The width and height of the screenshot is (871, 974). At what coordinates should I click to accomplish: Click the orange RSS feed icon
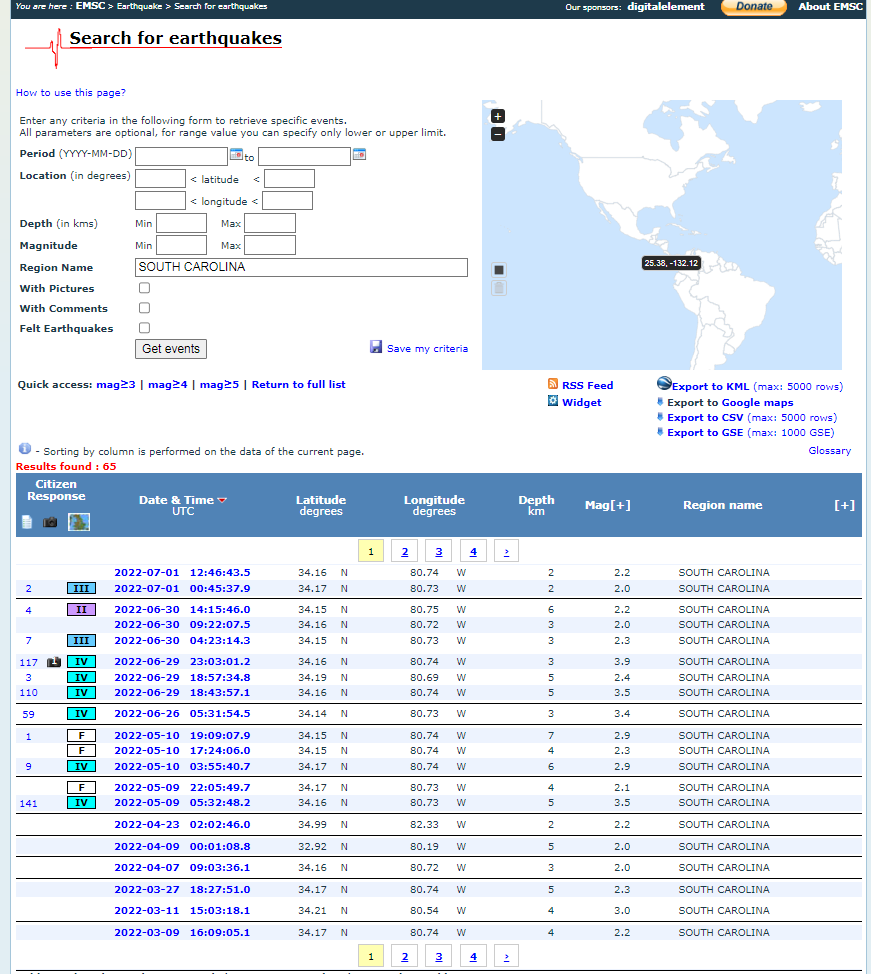[553, 384]
